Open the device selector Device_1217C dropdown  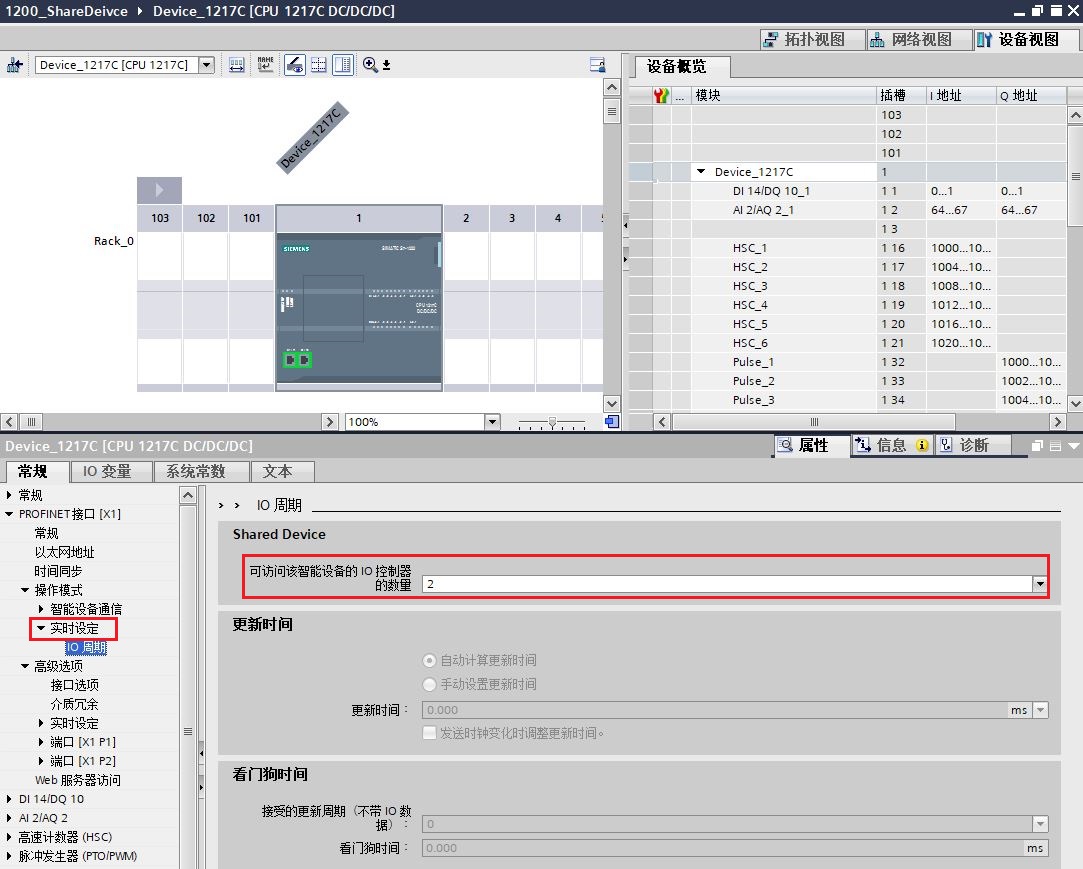pos(206,65)
